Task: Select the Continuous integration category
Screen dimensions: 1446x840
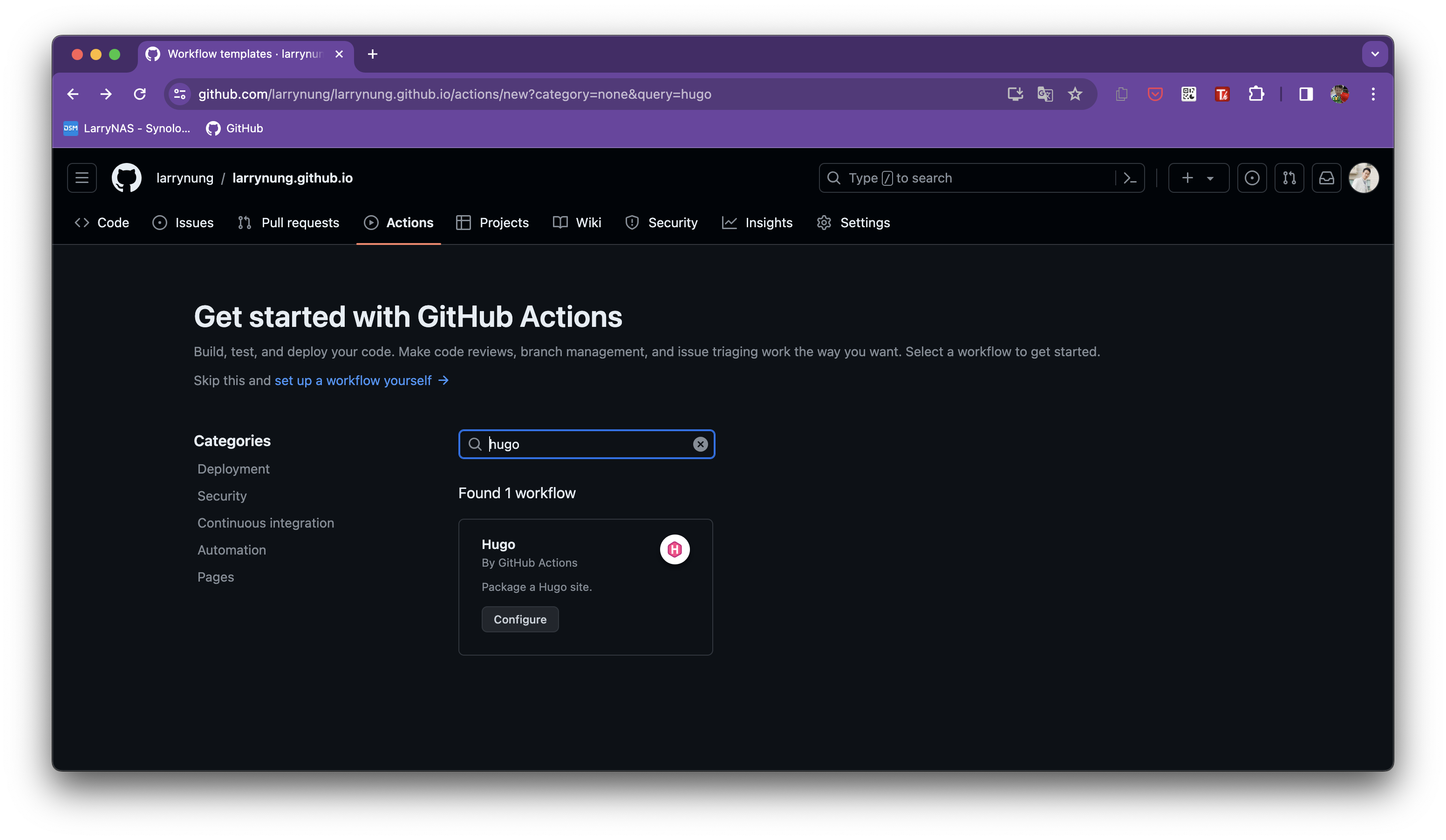Action: [x=266, y=523]
